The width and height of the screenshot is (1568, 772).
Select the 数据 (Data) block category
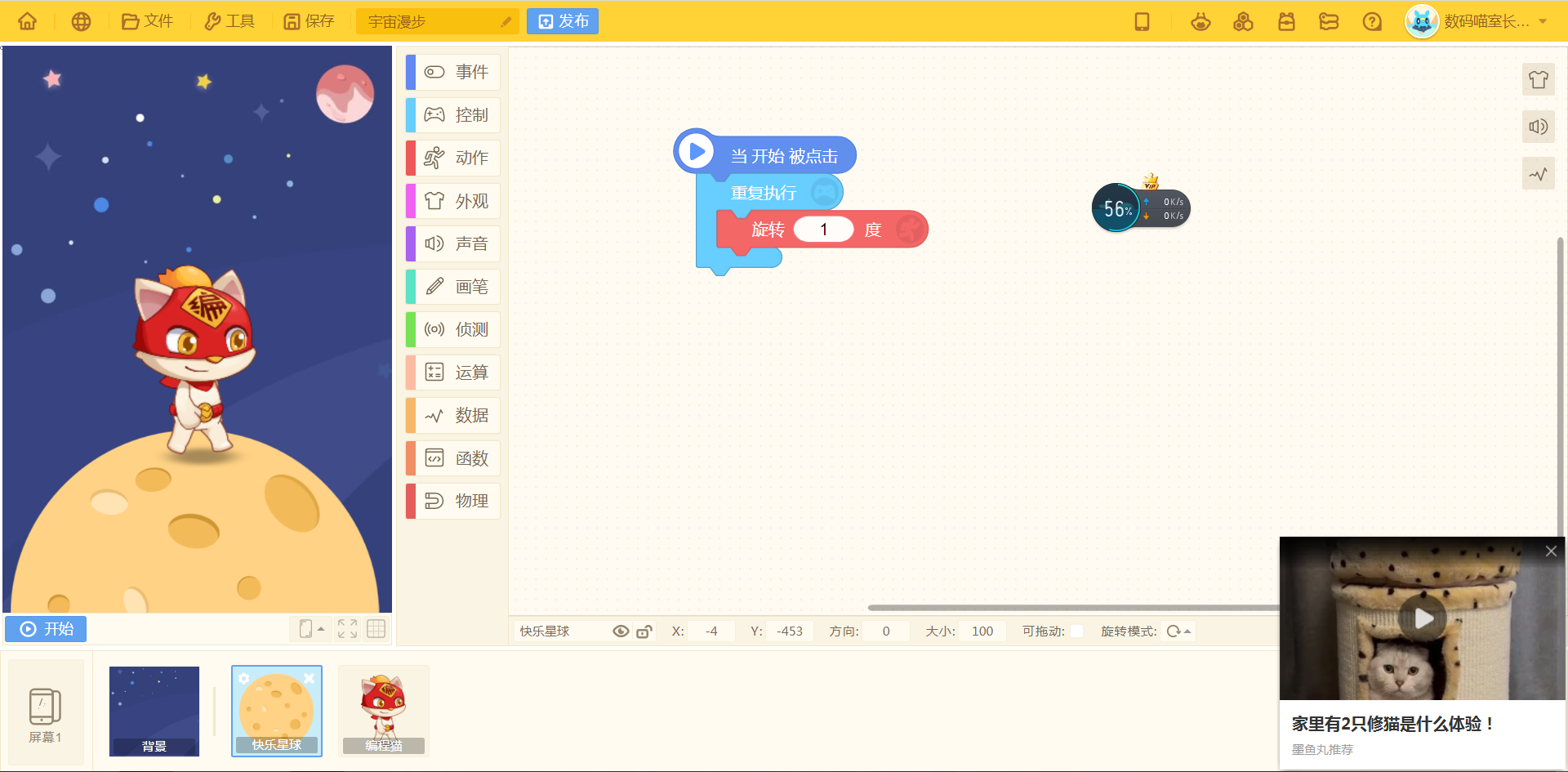[x=453, y=415]
